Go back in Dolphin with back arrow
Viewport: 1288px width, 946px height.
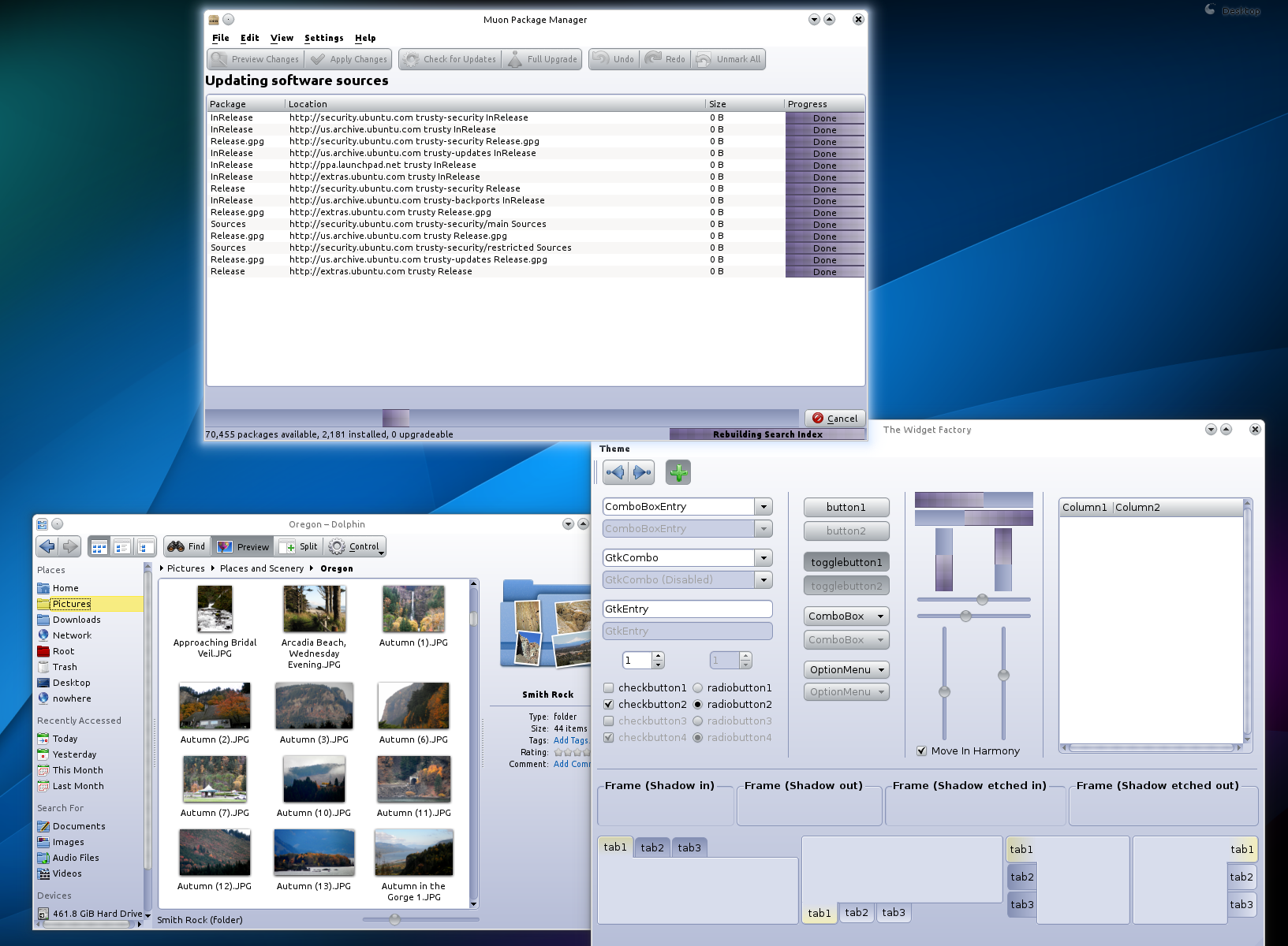pos(47,546)
